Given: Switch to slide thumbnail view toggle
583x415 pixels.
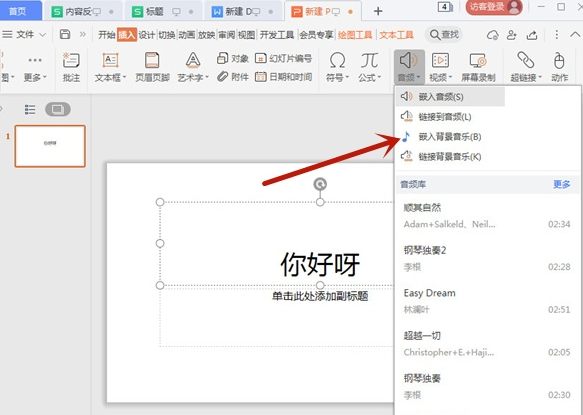Looking at the screenshot, I should (58, 109).
